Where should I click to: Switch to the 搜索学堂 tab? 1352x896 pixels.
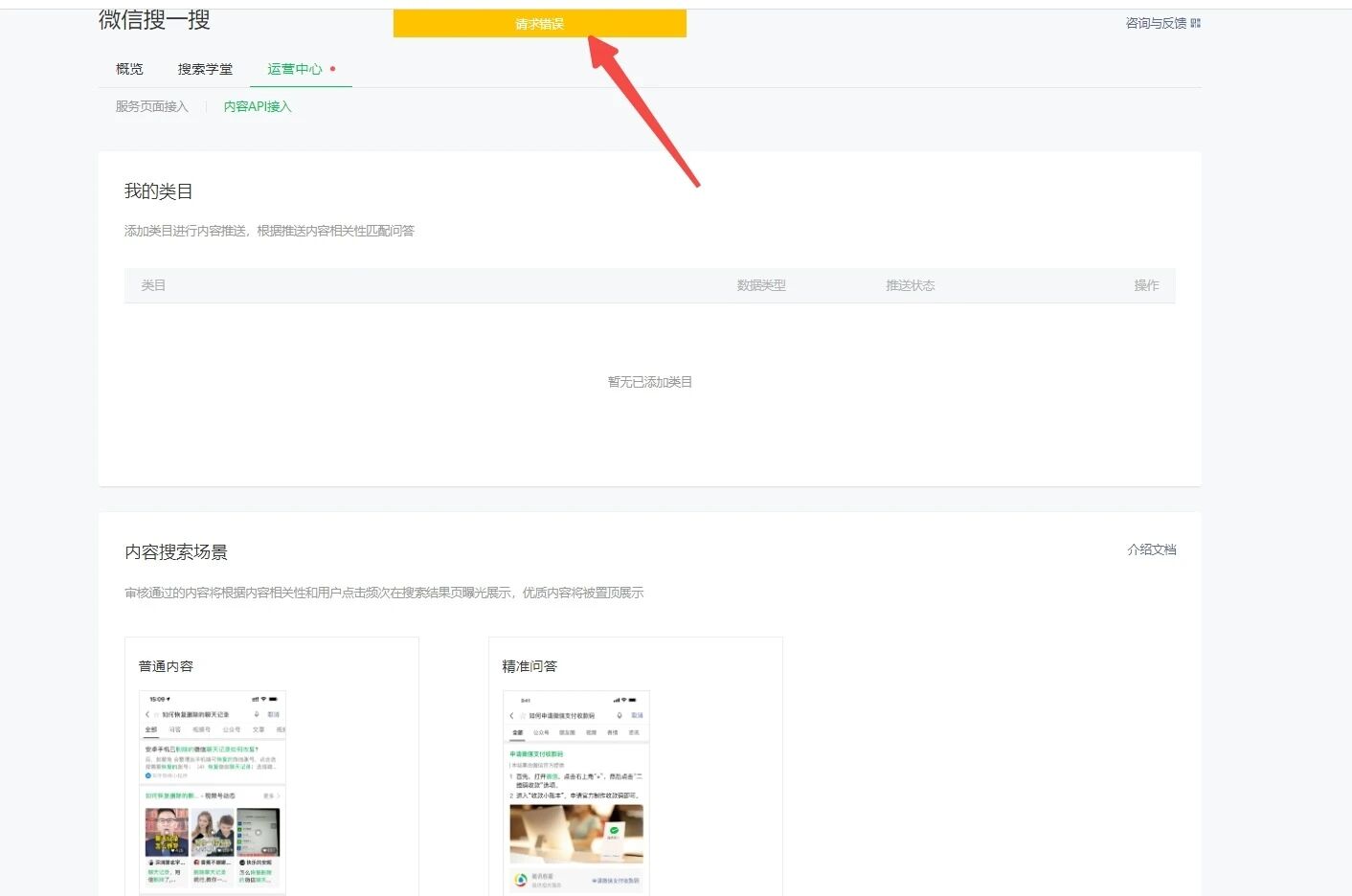click(x=205, y=69)
